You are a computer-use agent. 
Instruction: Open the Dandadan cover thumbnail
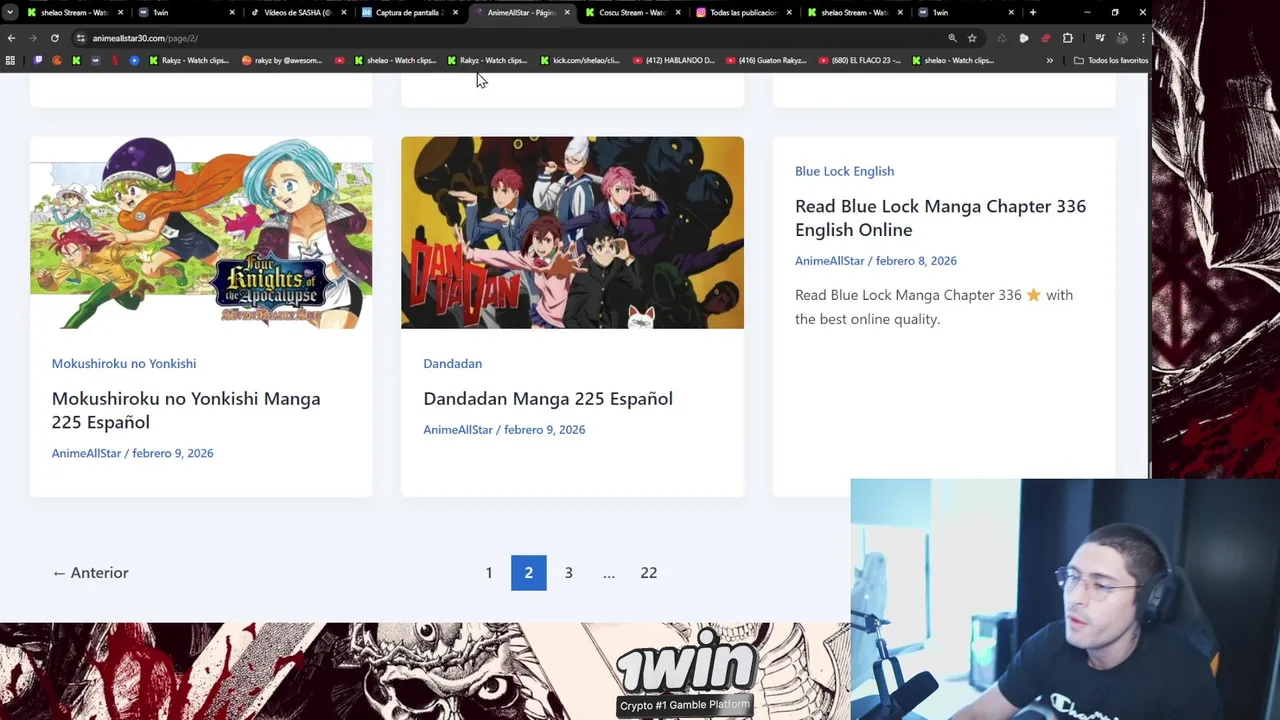(x=572, y=232)
